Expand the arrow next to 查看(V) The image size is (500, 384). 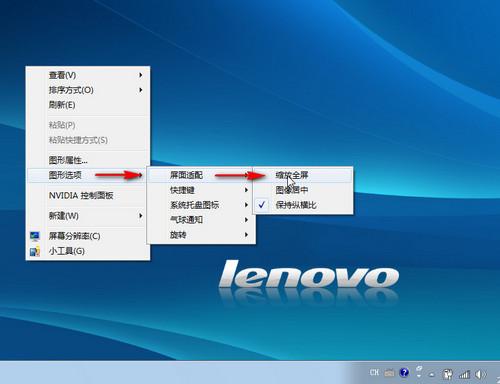tap(141, 75)
